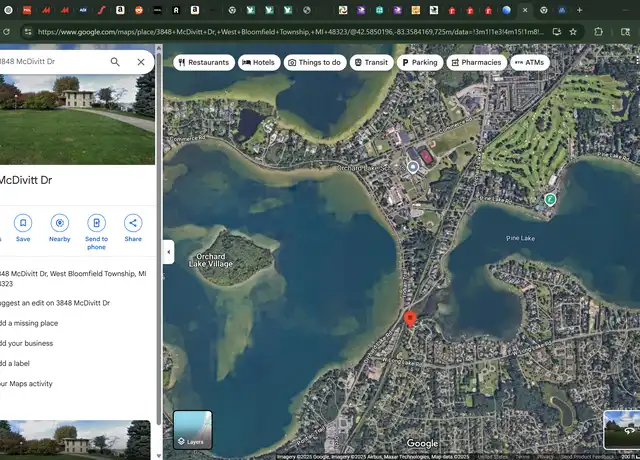The width and height of the screenshot is (640, 460).
Task: Click the Orchard Lake Village island label
Action: [x=211, y=260]
